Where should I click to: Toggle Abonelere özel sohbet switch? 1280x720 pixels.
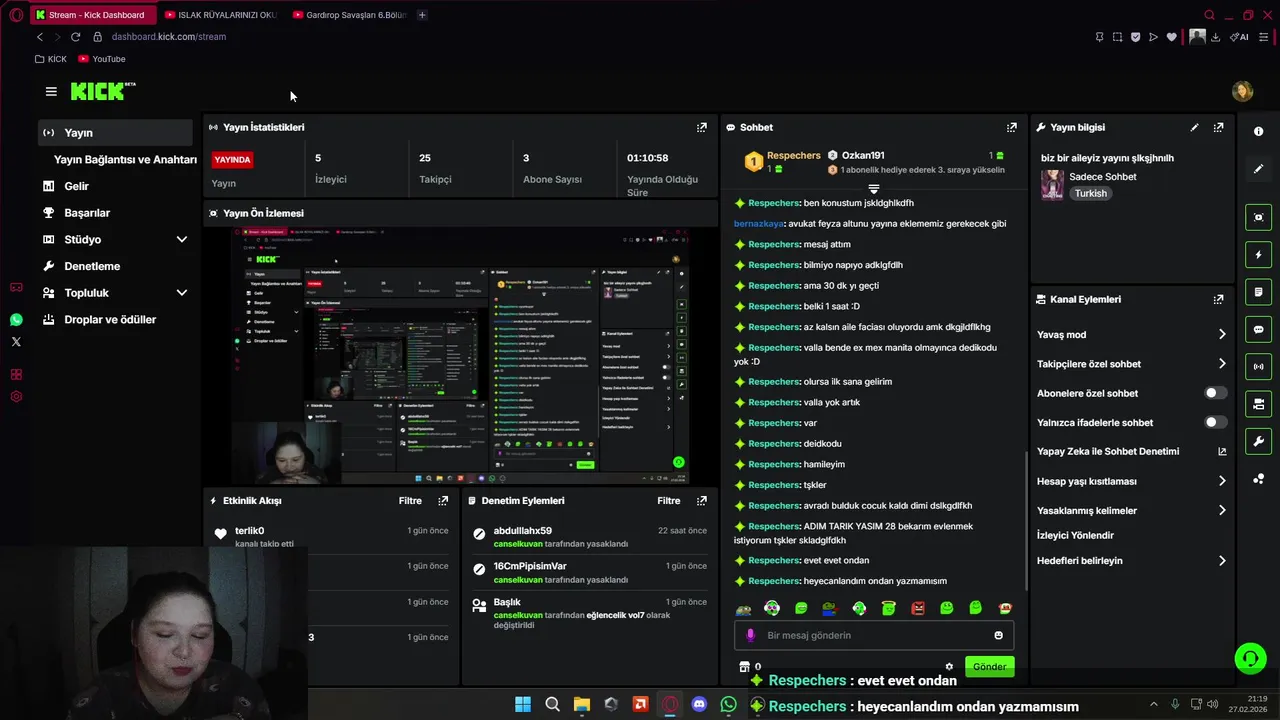coord(1215,393)
